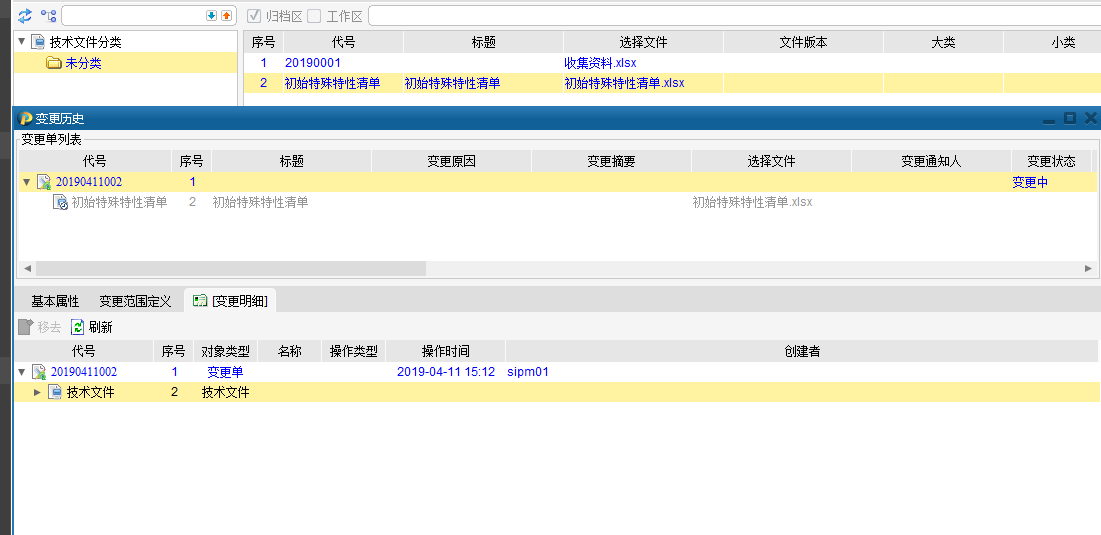
Task: Click the 技术文件分类 root label
Action: click(85, 42)
